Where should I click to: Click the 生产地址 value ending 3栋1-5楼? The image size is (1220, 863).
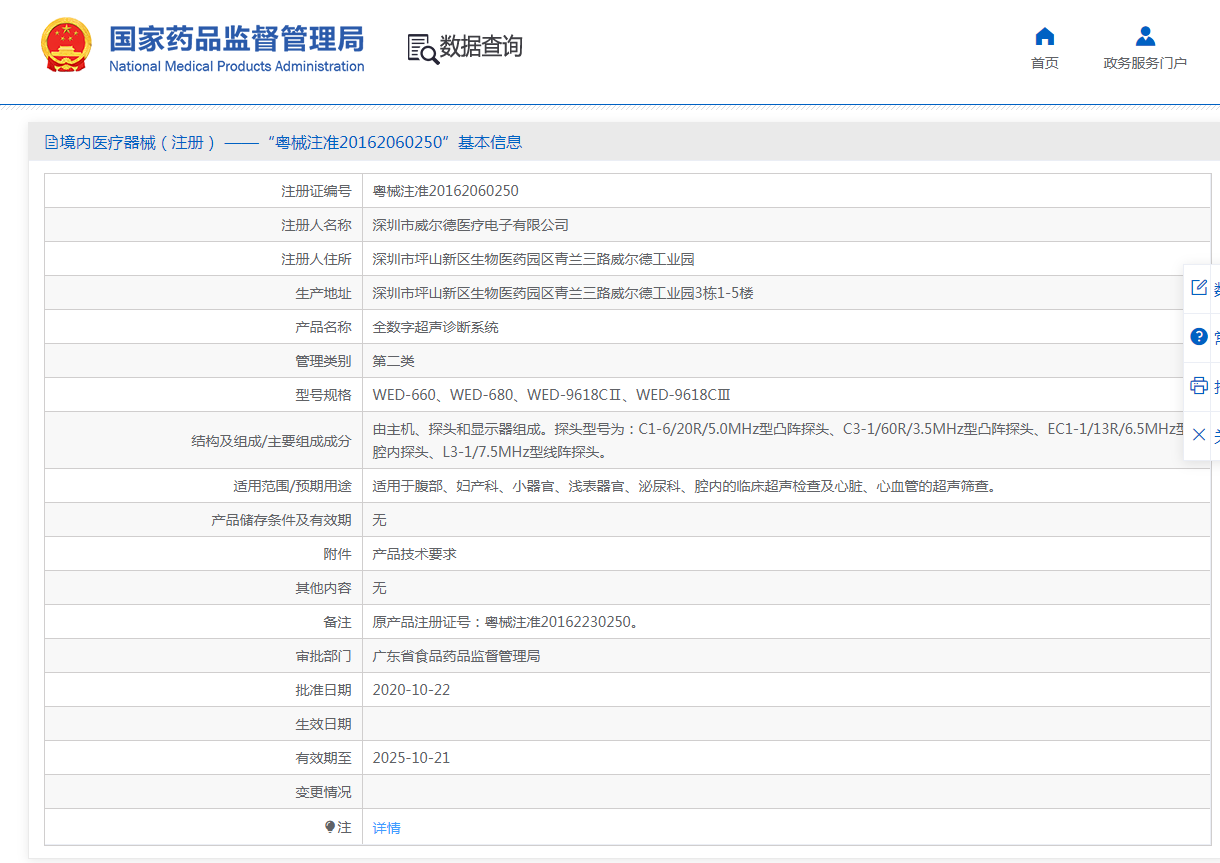tap(563, 293)
